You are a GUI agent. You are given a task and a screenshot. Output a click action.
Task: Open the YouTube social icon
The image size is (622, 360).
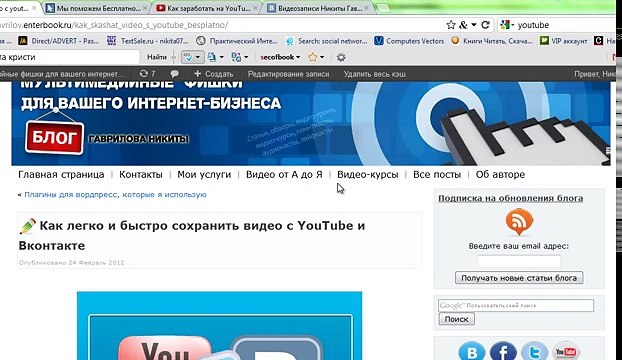pos(566,351)
